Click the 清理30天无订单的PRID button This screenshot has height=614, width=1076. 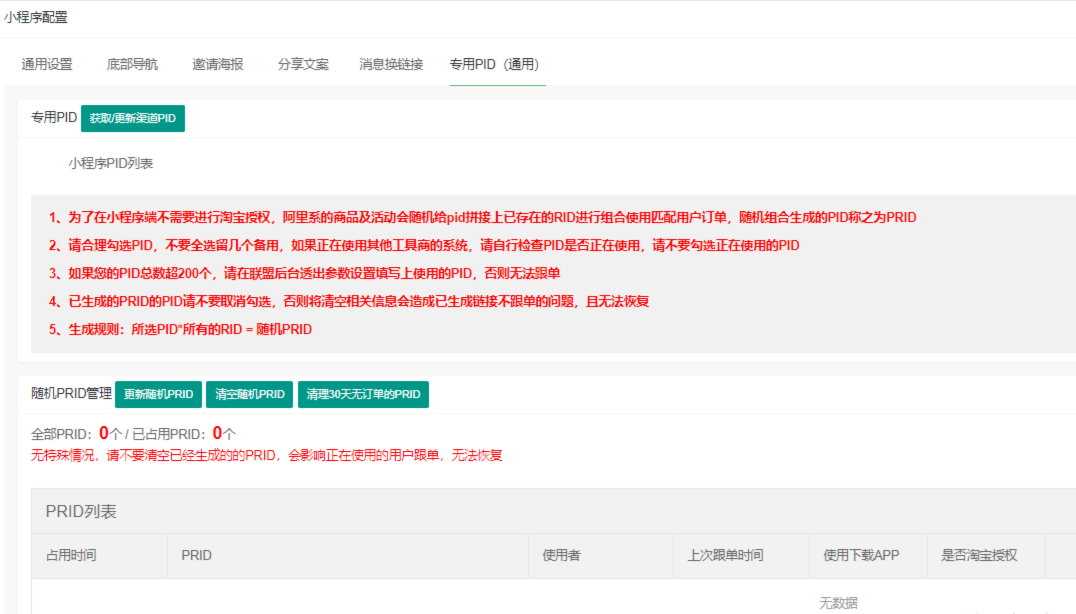coord(363,394)
